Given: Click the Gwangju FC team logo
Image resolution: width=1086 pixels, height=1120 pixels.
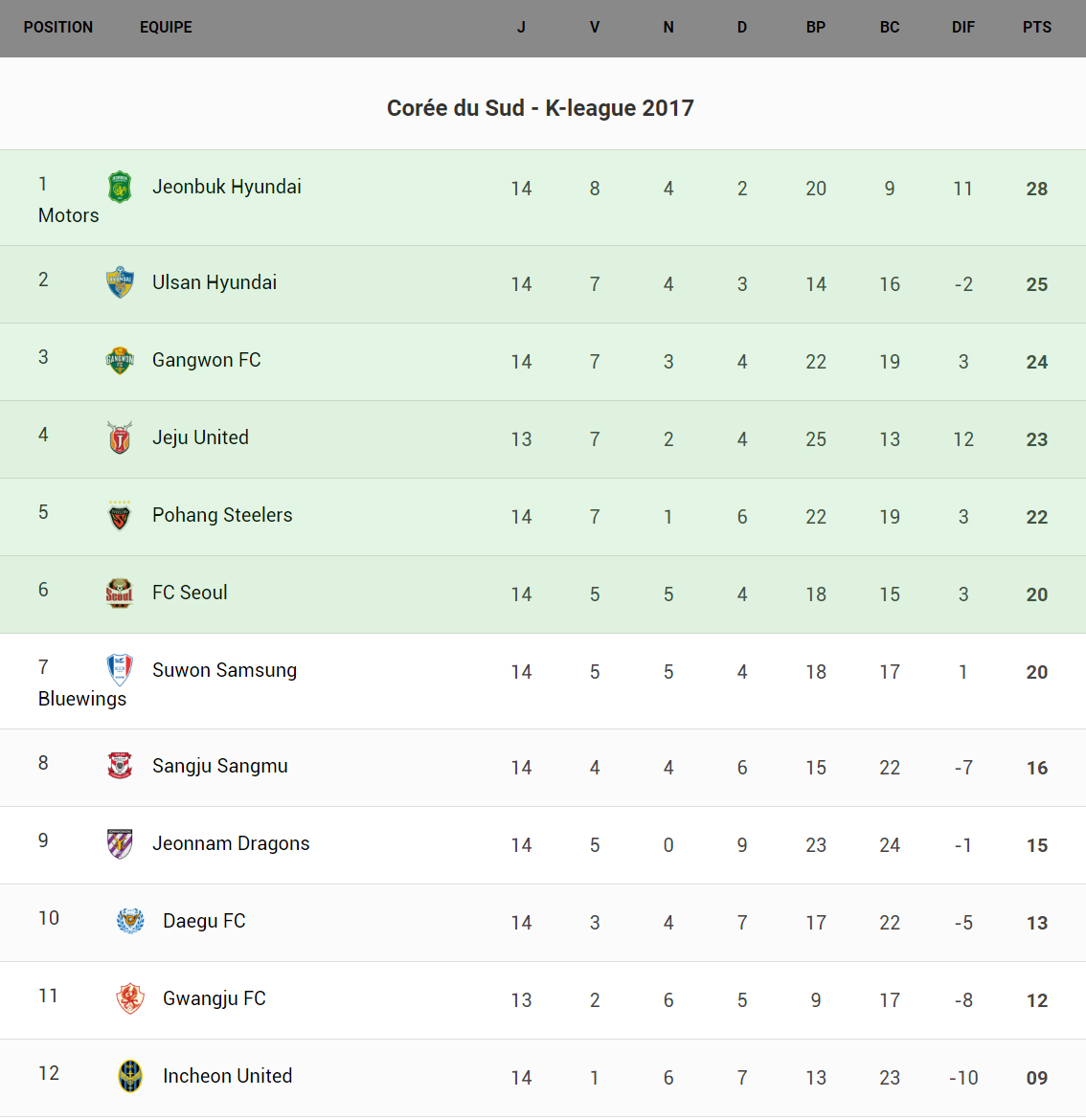Looking at the screenshot, I should (130, 998).
